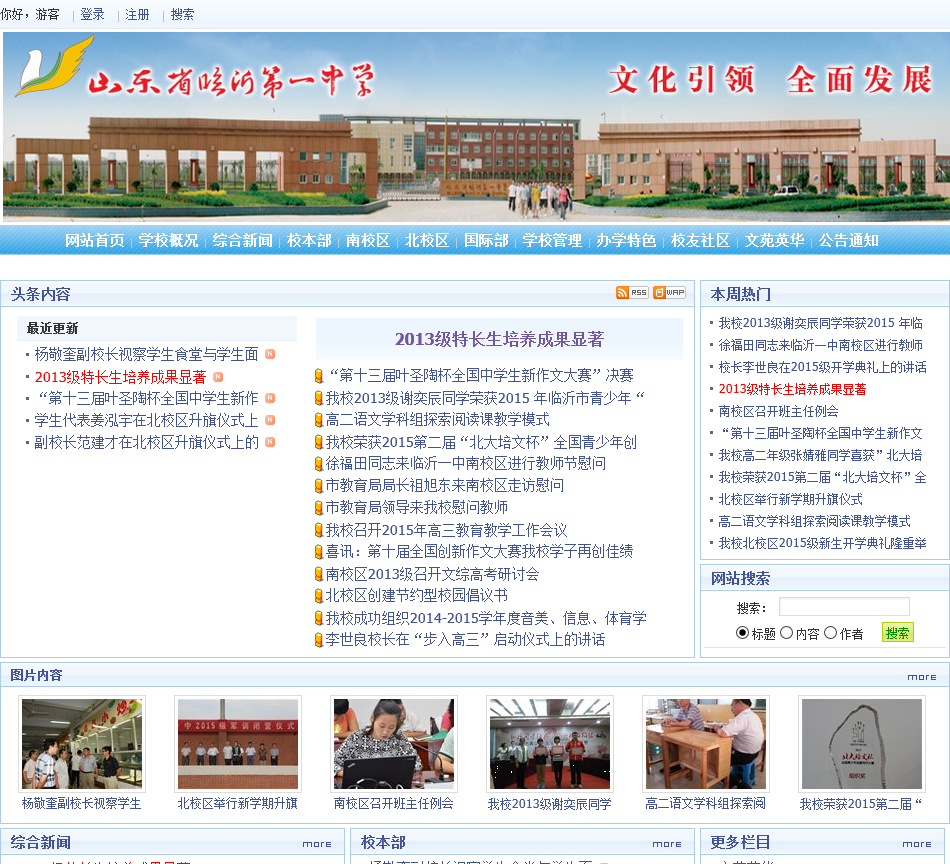The image size is (950, 864).
Task: Click the 登录 link at top
Action: 92,15
